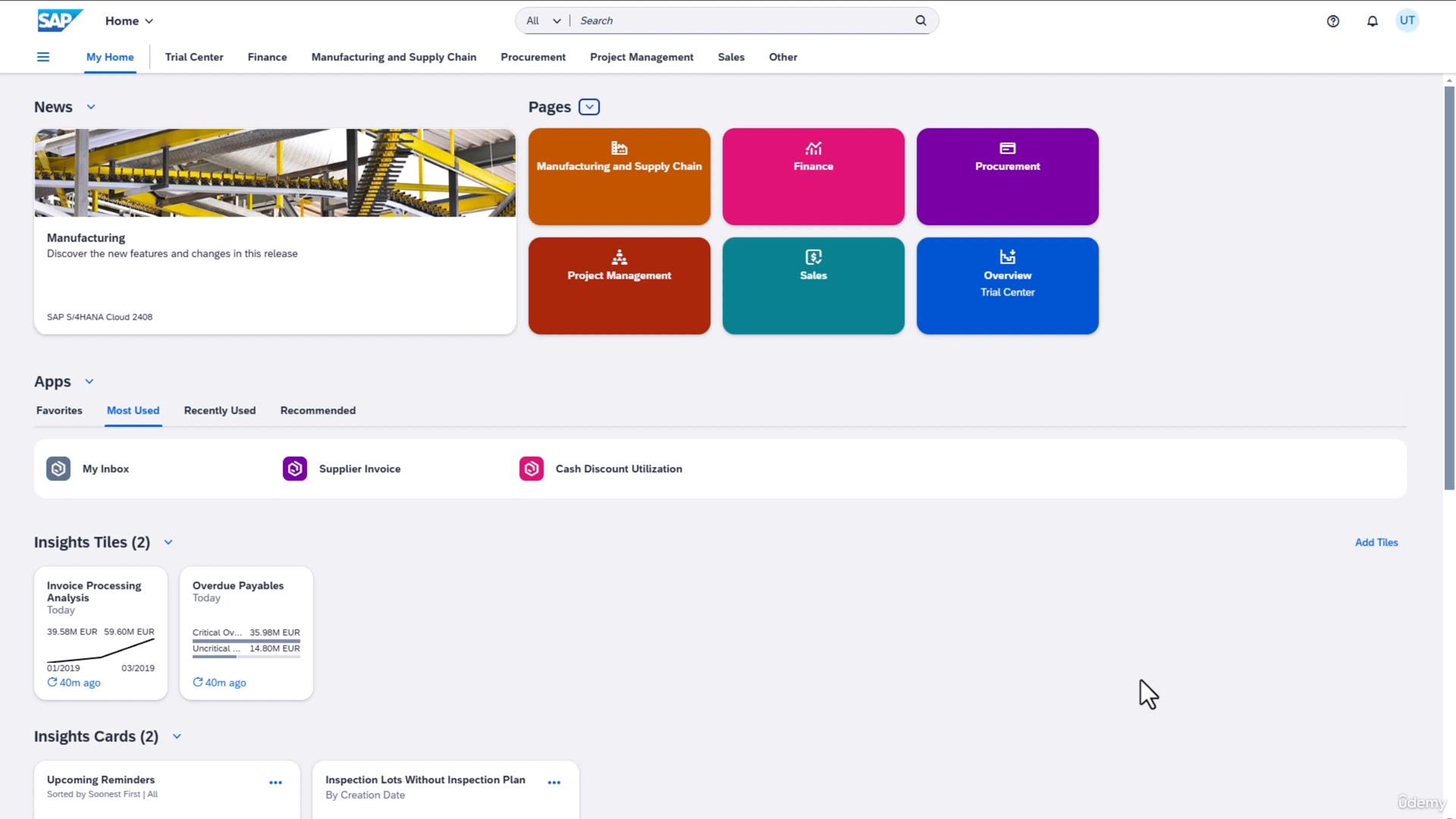Viewport: 1456px width, 819px height.
Task: Open the red Project Management page tile
Action: (x=620, y=286)
